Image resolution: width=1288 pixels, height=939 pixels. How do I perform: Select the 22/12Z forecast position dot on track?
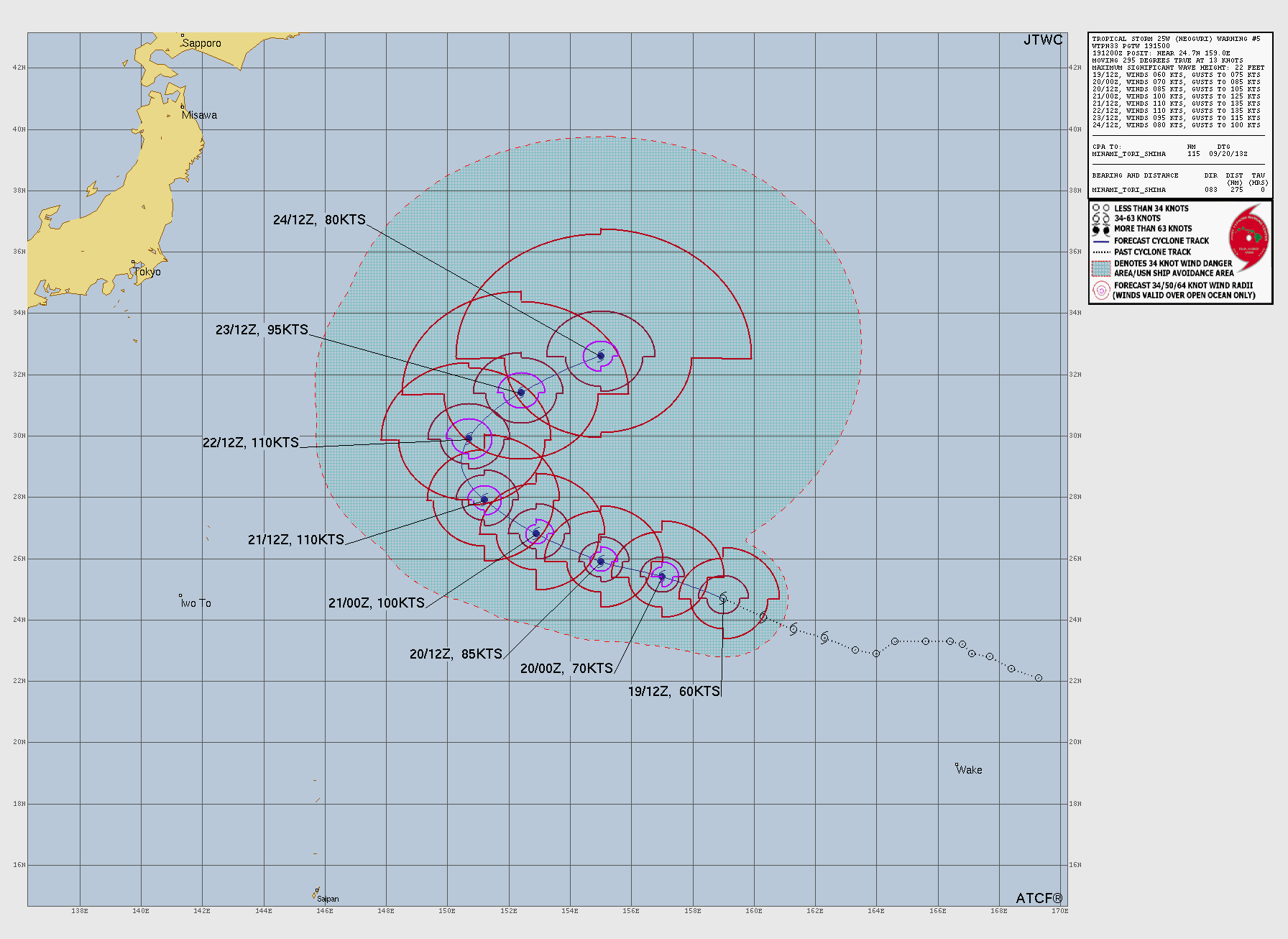(469, 438)
